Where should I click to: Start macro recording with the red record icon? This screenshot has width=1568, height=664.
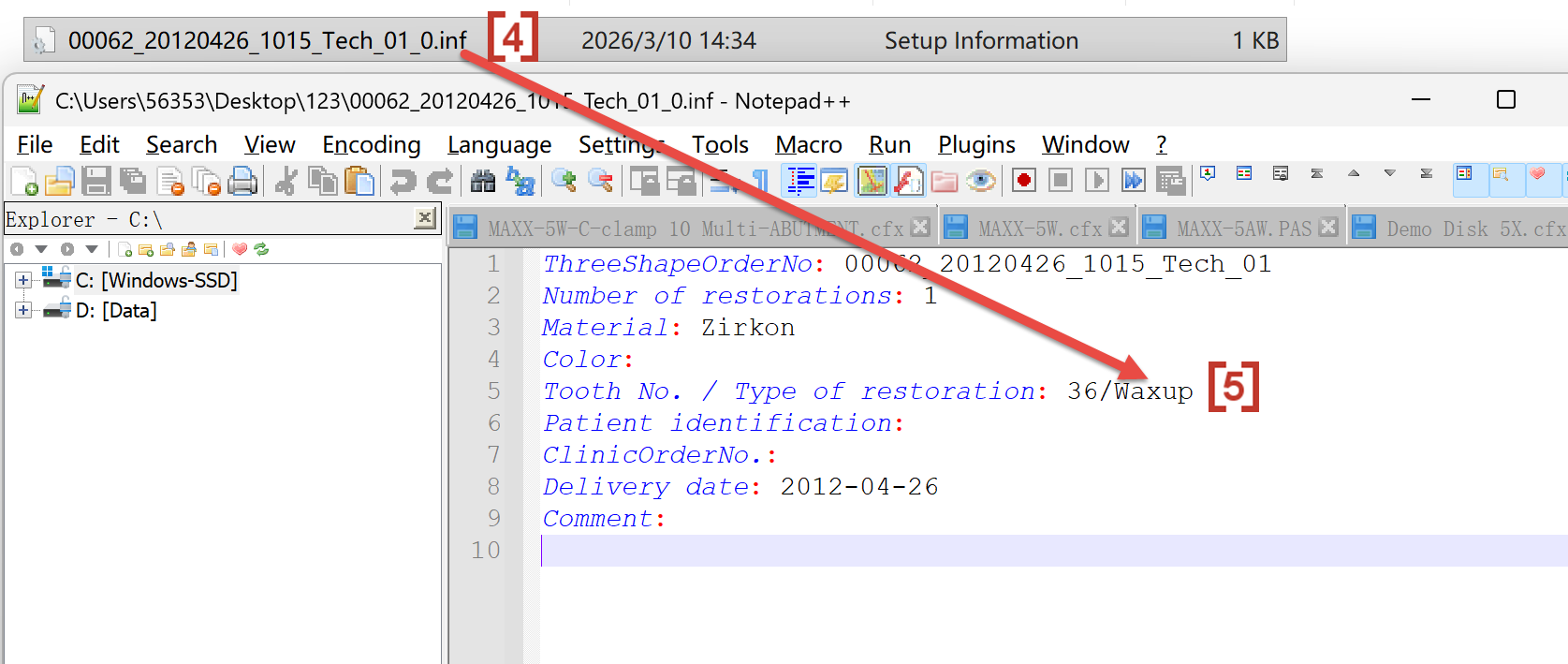pyautogui.click(x=1024, y=180)
